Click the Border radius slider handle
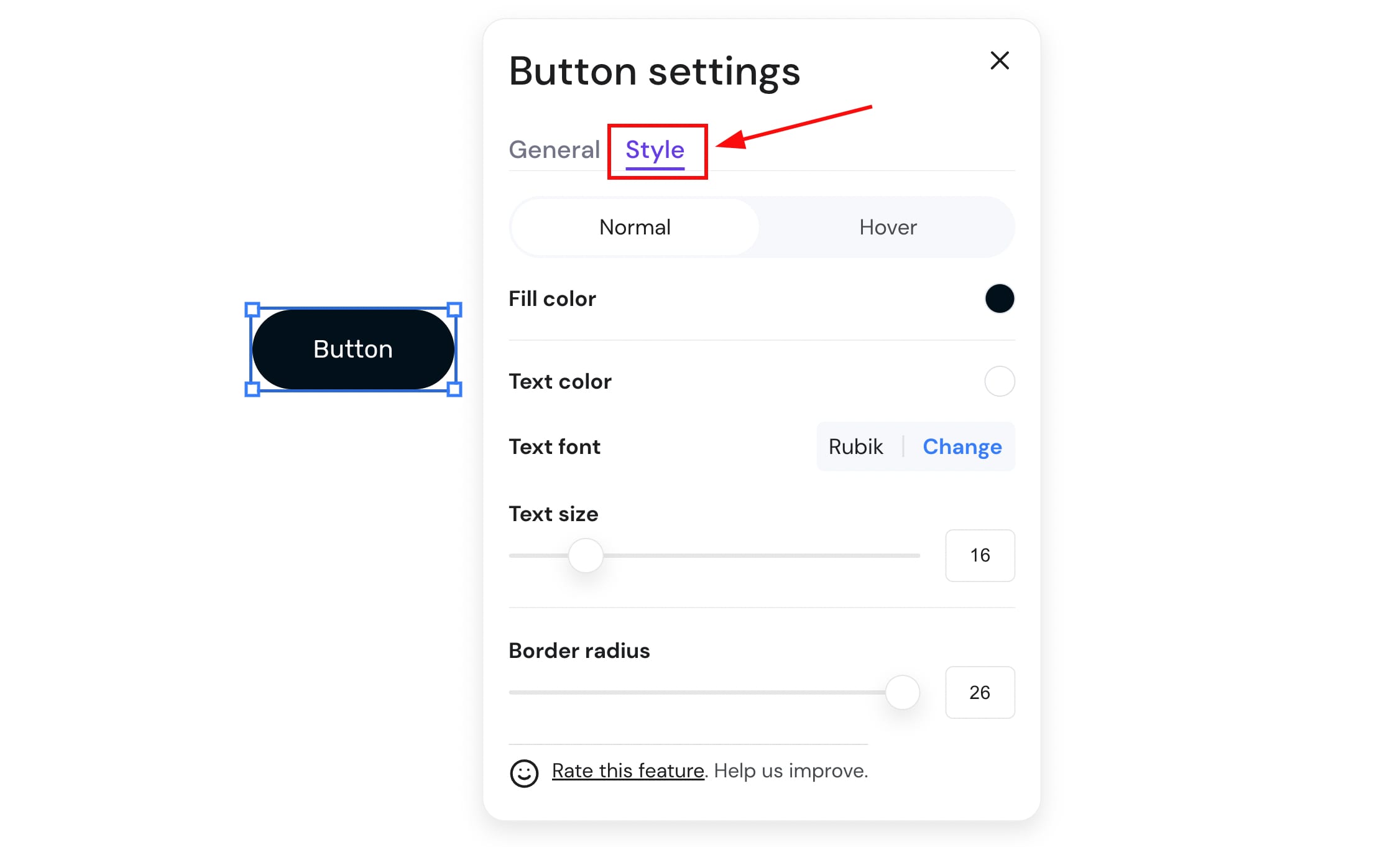 point(902,692)
